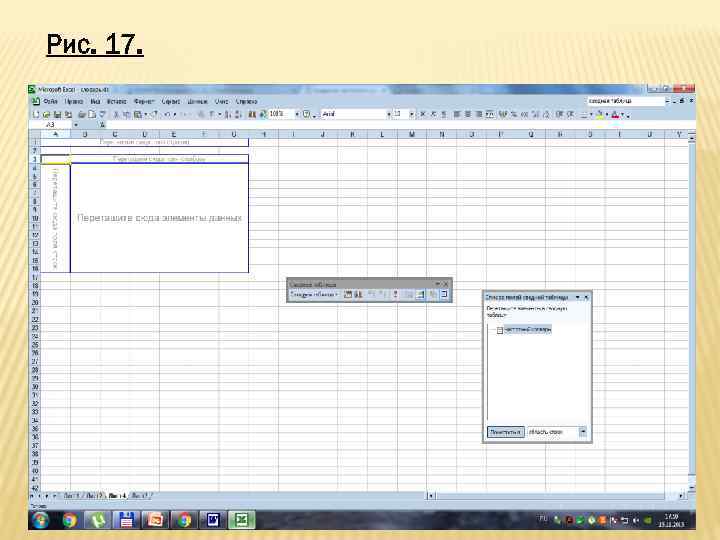Click the red Font Color swatch

[615, 114]
